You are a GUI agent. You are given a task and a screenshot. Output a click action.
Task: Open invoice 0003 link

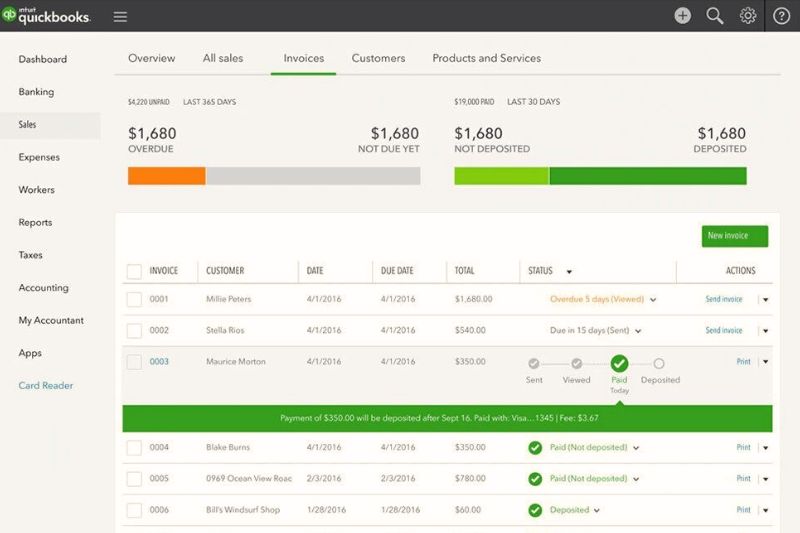point(159,362)
